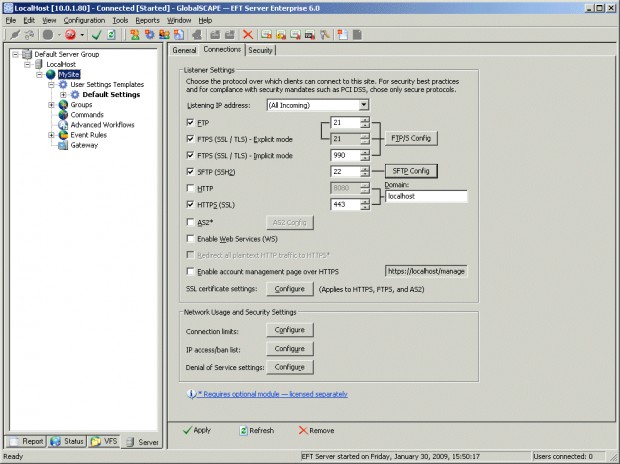Open the Reports menu

[x=147, y=20]
